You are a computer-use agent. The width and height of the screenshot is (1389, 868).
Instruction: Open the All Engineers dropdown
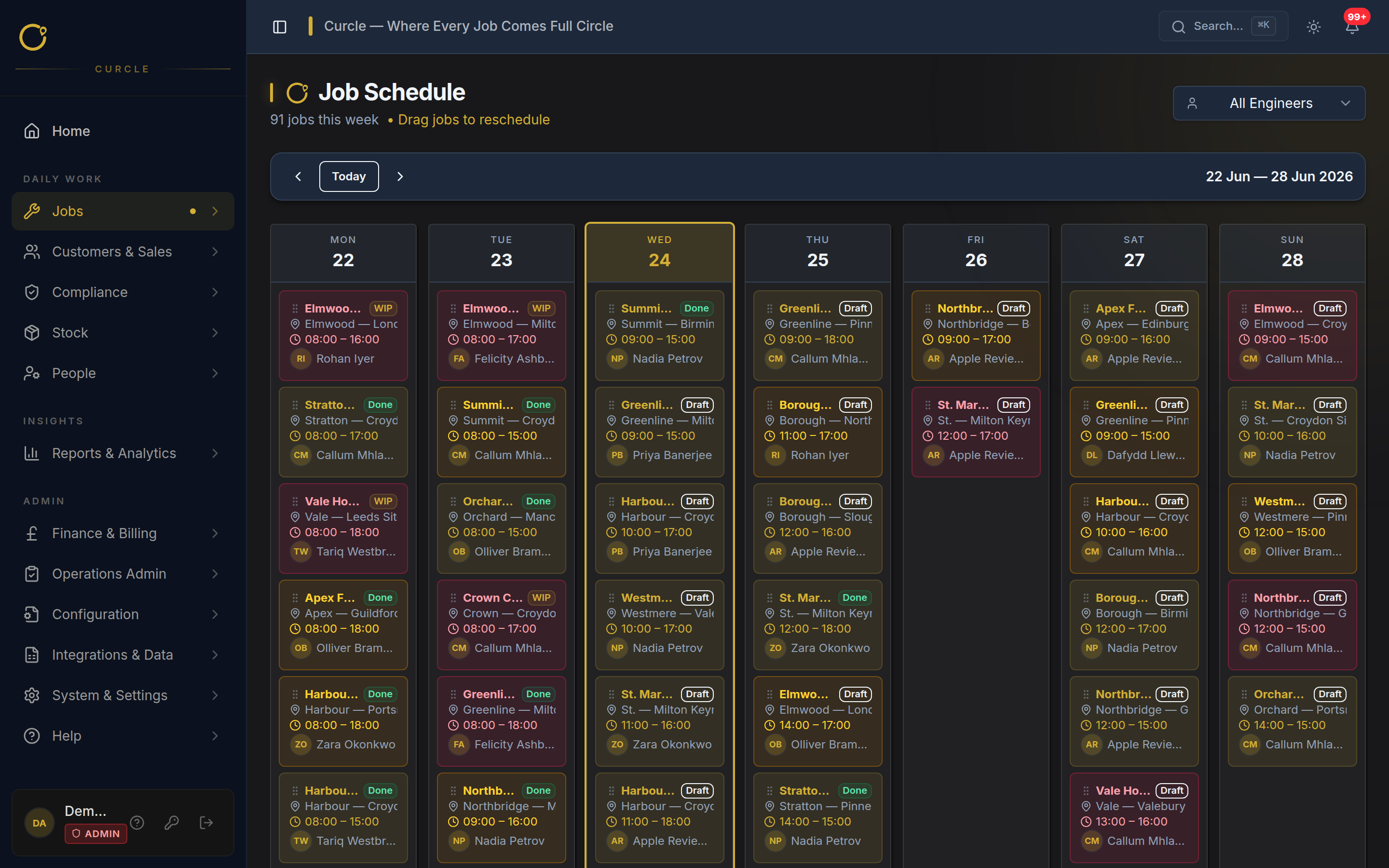[1269, 103]
